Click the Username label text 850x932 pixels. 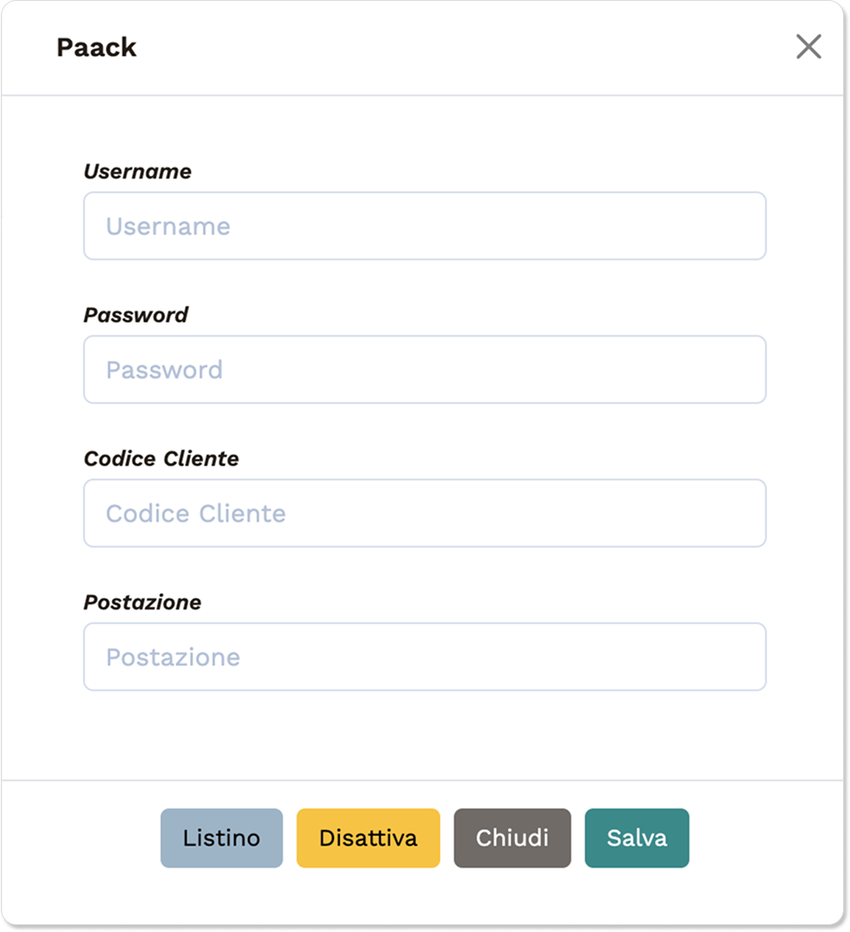(137, 172)
